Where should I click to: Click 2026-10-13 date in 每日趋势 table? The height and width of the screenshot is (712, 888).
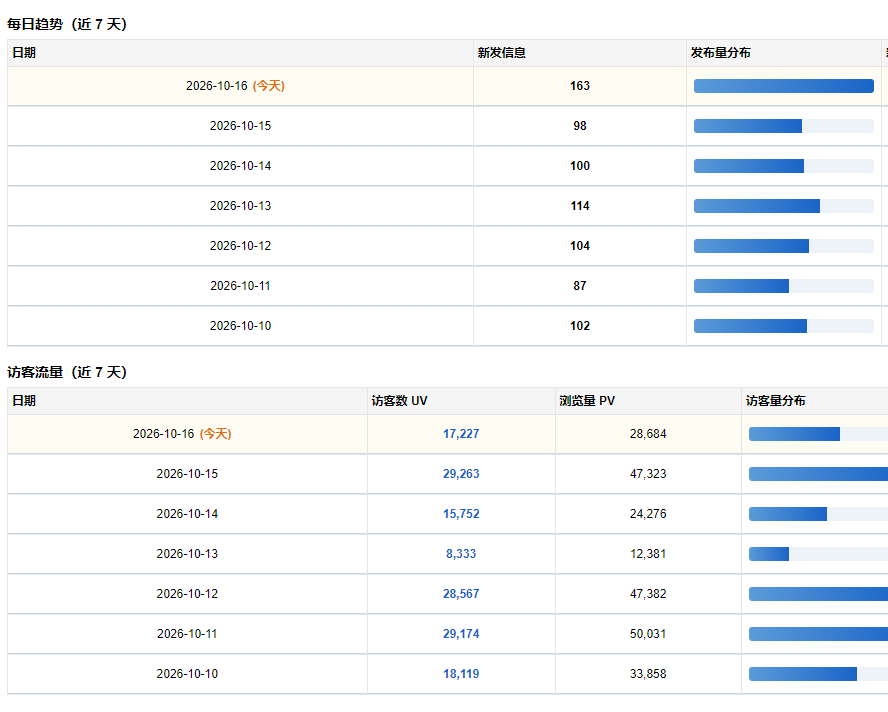(x=240, y=206)
